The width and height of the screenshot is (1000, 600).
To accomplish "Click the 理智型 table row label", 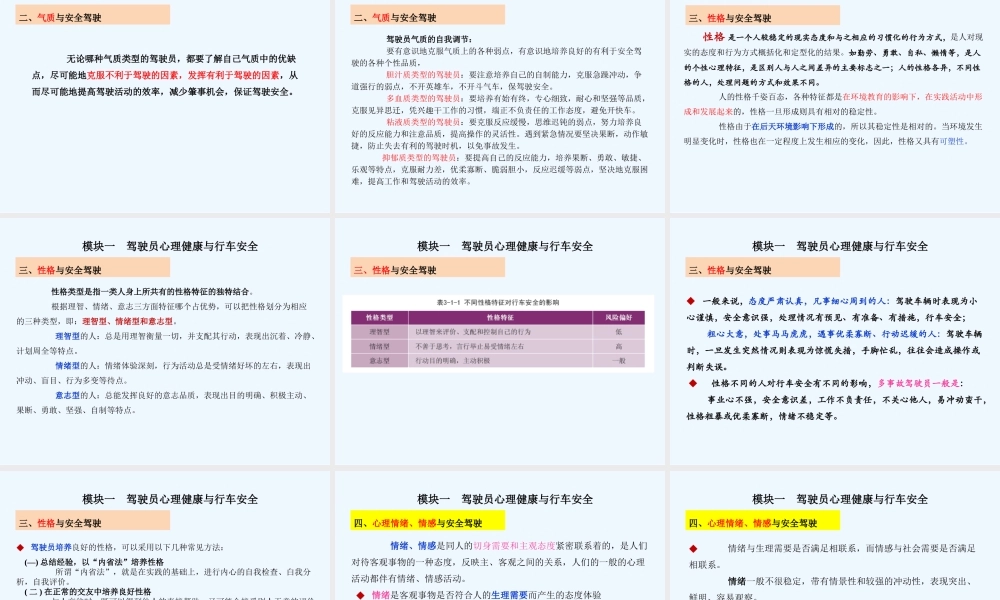I will tap(379, 332).
